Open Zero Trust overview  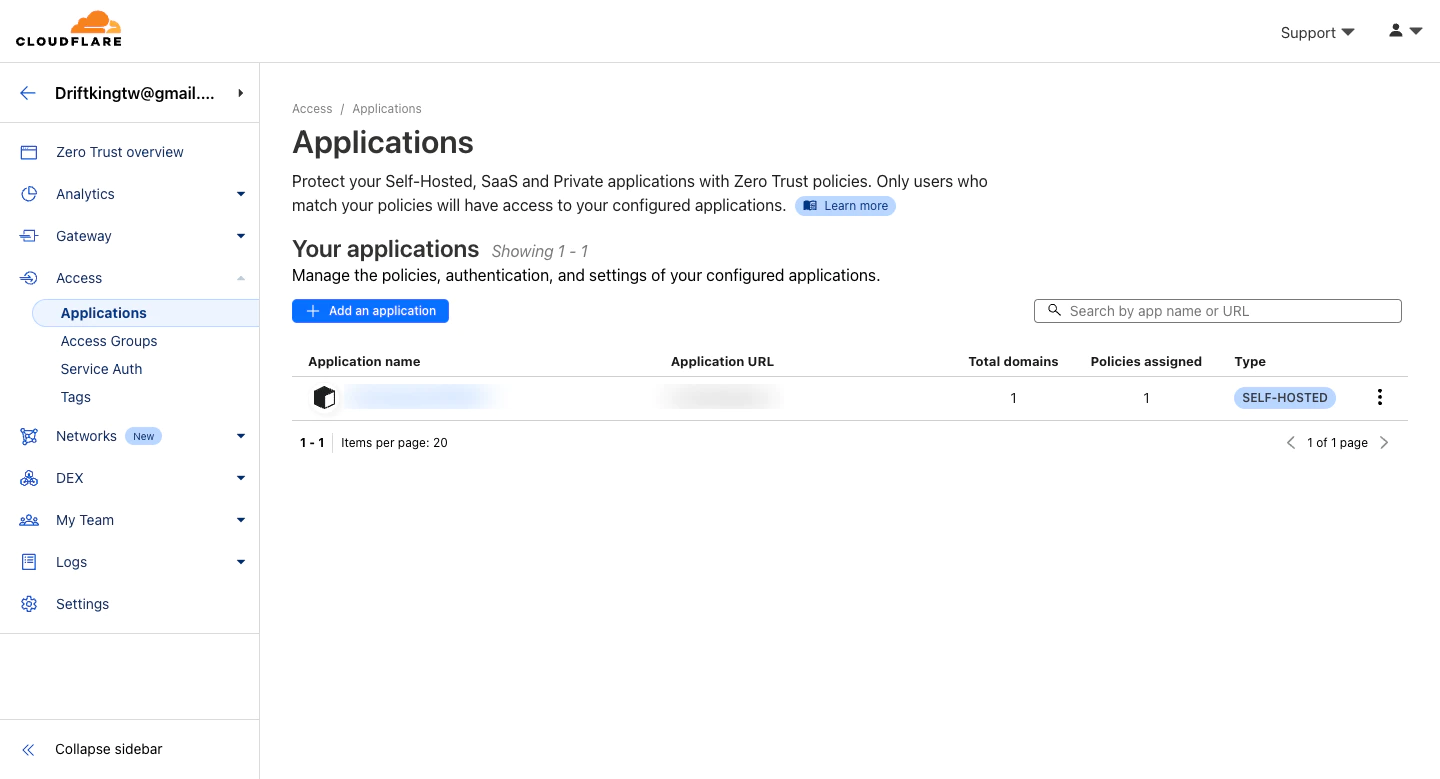point(120,152)
